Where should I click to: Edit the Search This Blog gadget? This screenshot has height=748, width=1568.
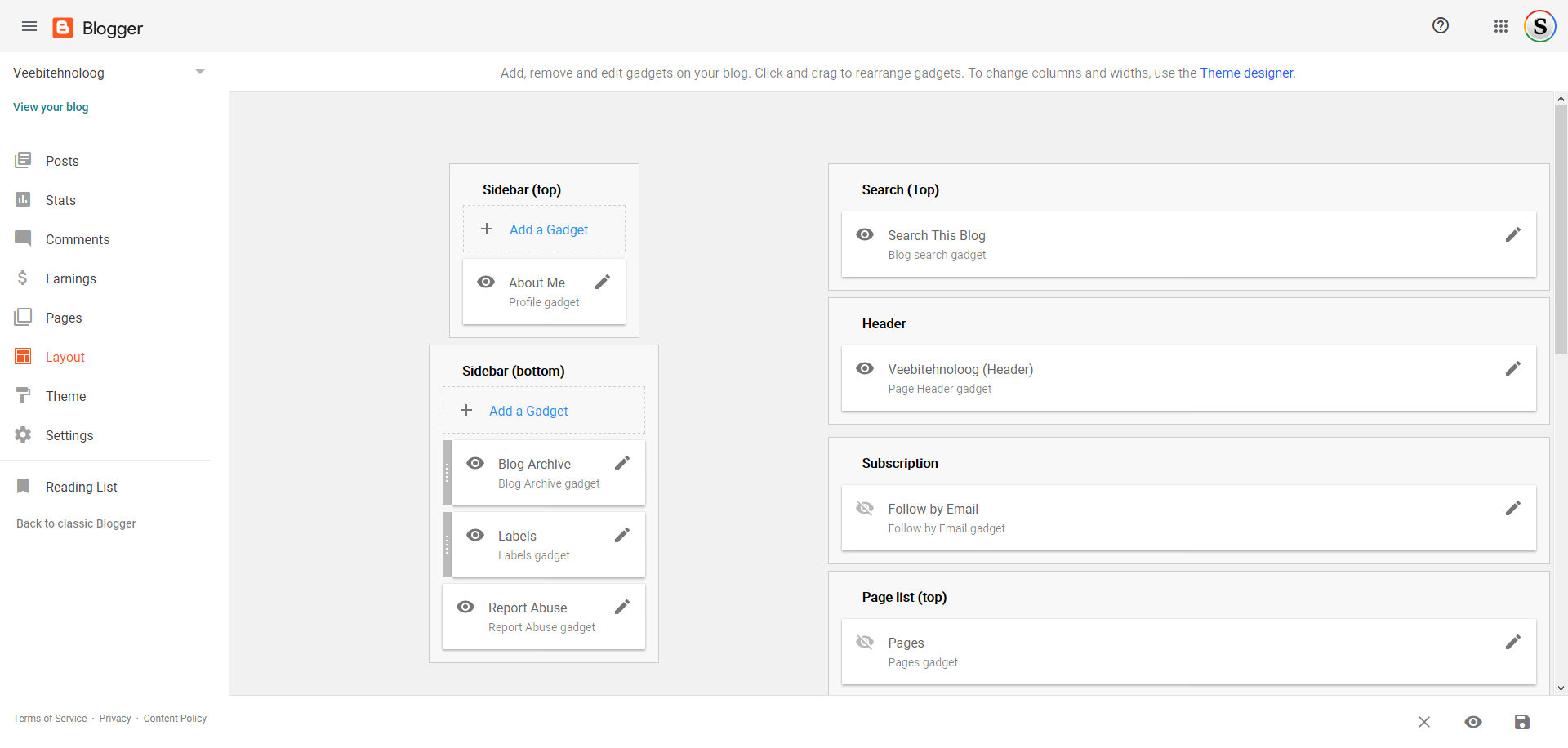point(1512,235)
